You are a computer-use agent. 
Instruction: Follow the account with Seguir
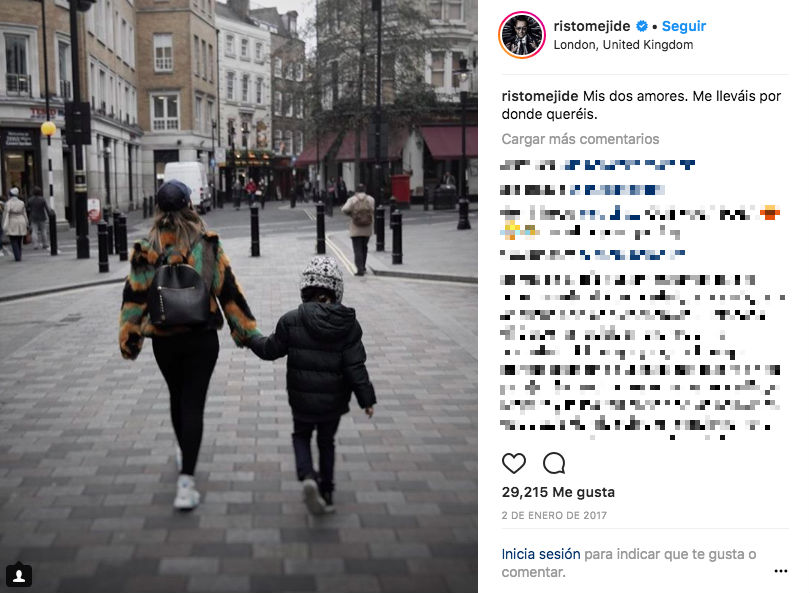(x=683, y=26)
